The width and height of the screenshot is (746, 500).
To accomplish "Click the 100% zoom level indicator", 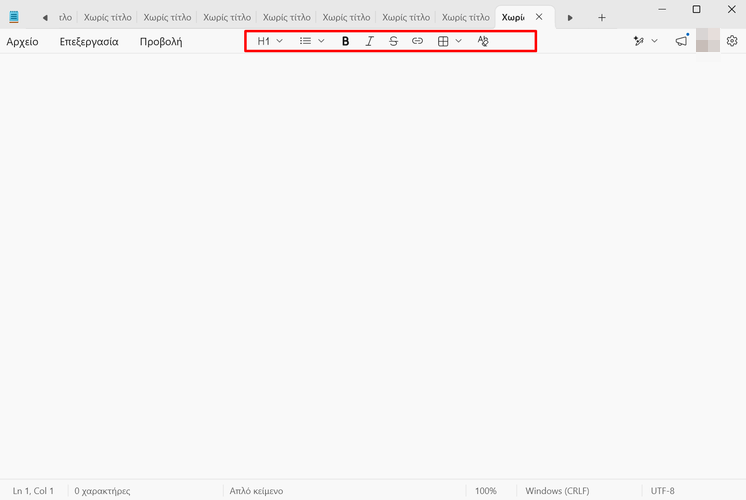I will (x=486, y=490).
